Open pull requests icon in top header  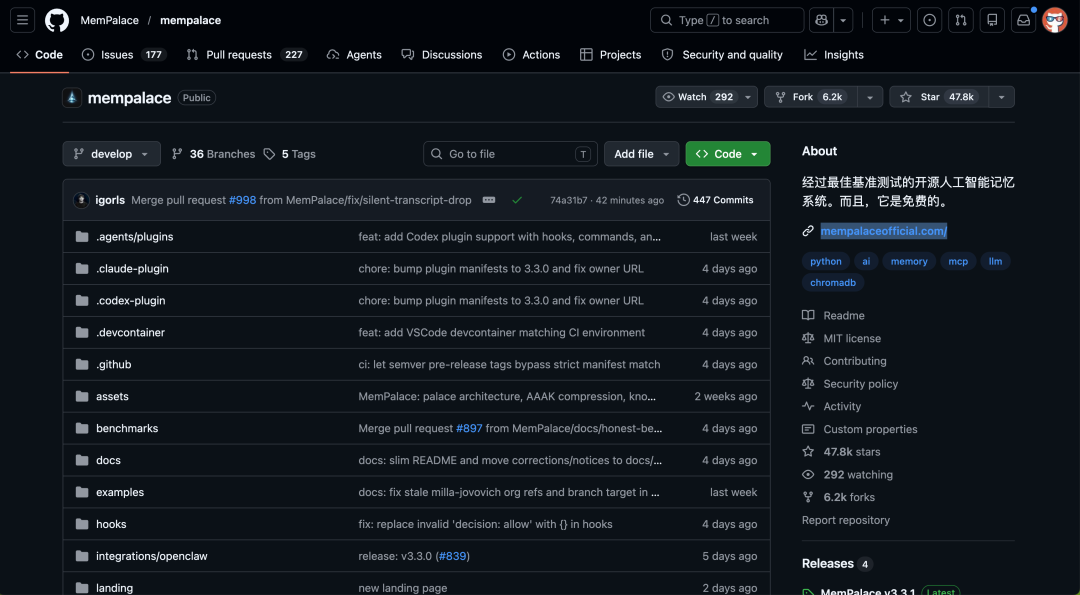click(x=960, y=20)
